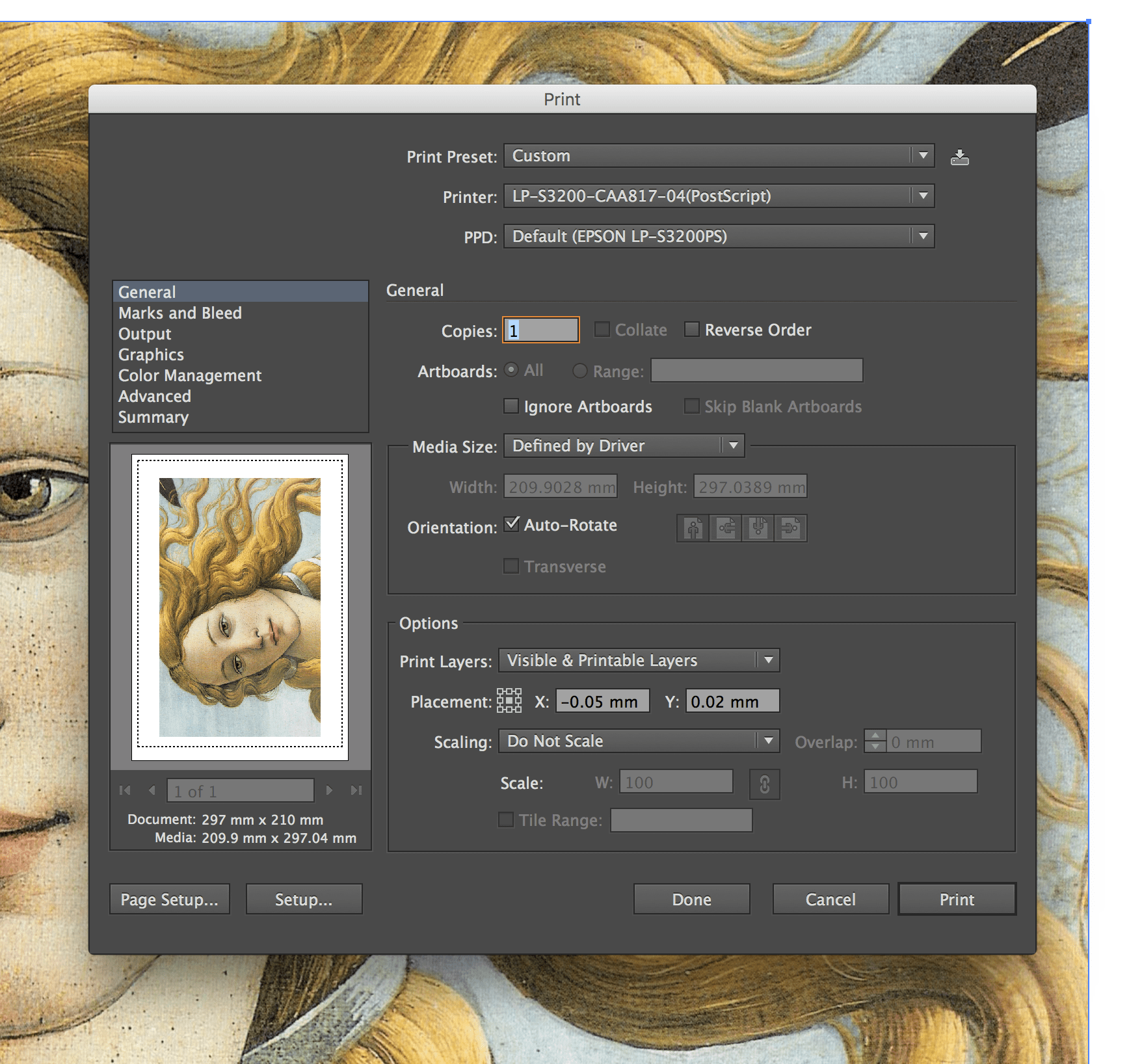Open the Scaling dropdown menu
1142x1064 pixels.
coord(639,741)
